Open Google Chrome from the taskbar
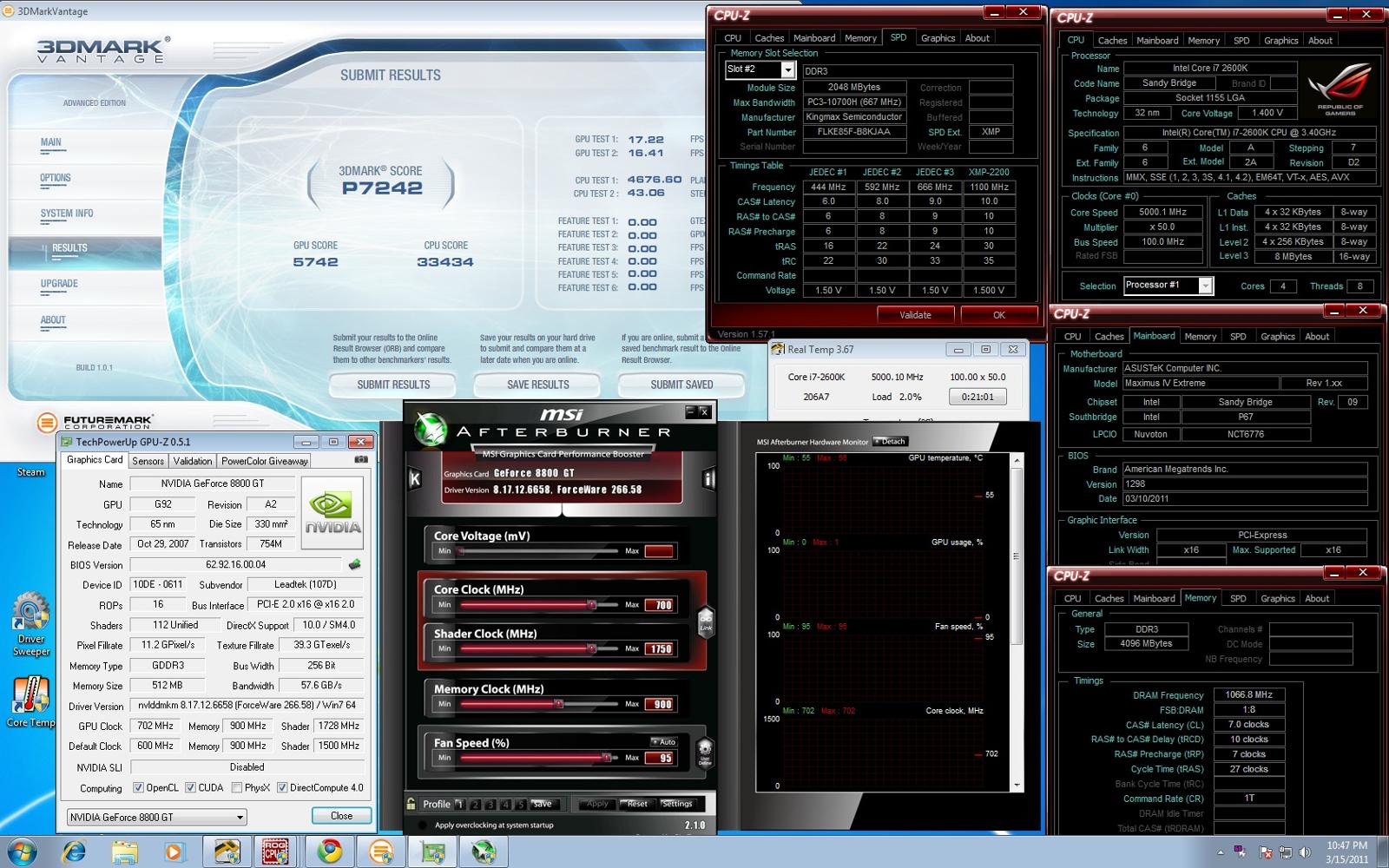The height and width of the screenshot is (868, 1389). (x=329, y=852)
